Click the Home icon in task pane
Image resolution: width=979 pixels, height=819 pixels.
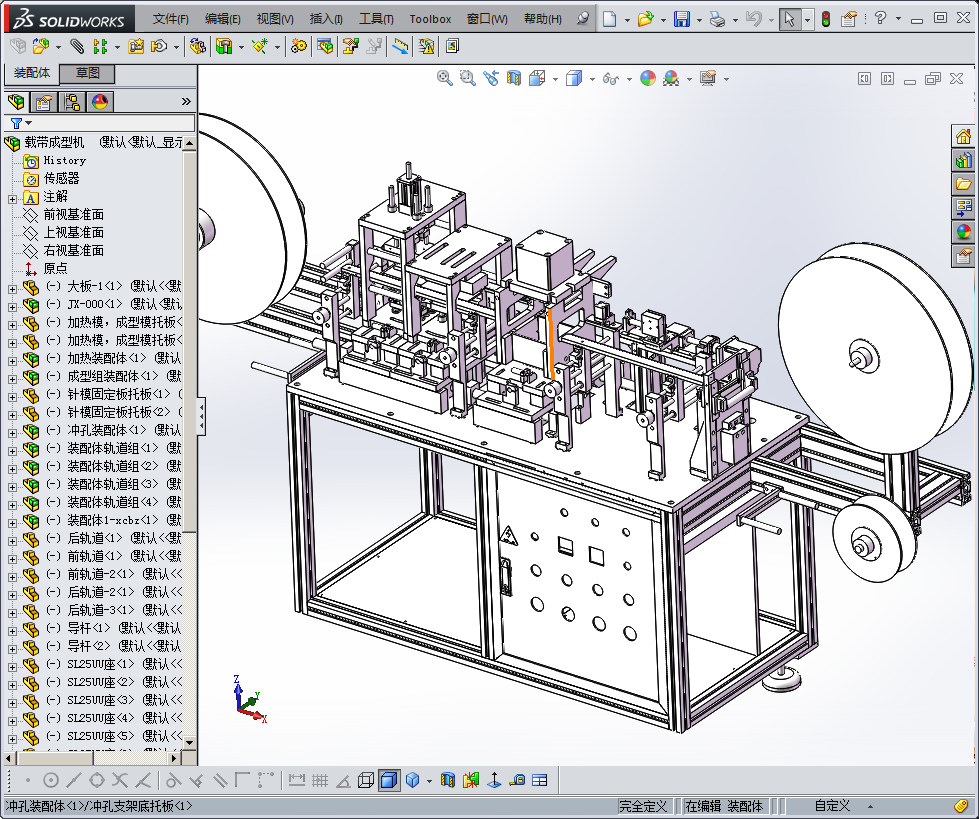(963, 137)
